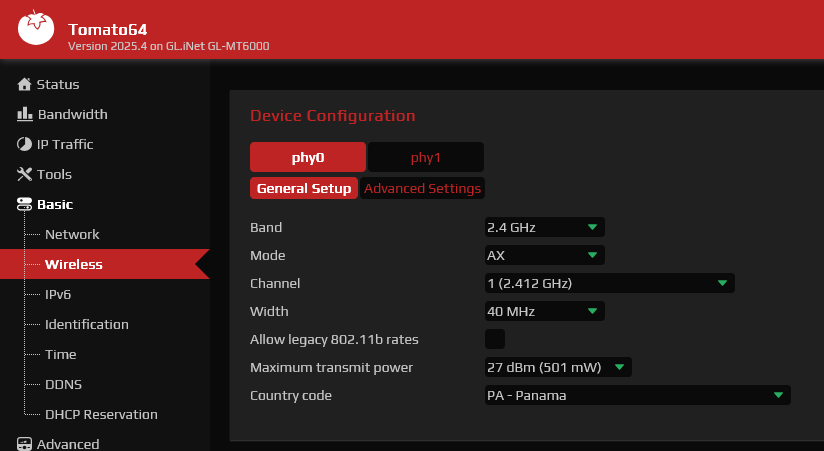This screenshot has width=824, height=451.
Task: Open the Advanced Settings tab
Action: tap(422, 188)
